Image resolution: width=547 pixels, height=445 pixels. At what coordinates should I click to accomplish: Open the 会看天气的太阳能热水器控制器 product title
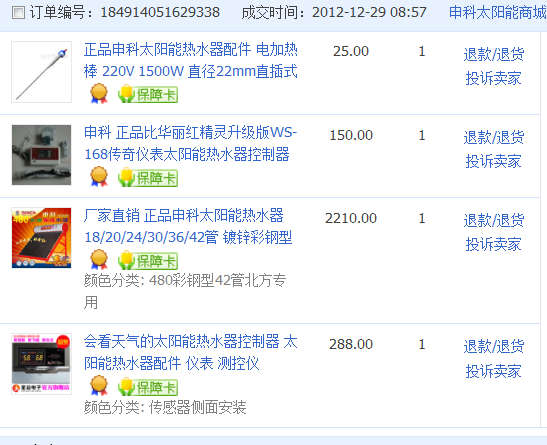tap(190, 352)
